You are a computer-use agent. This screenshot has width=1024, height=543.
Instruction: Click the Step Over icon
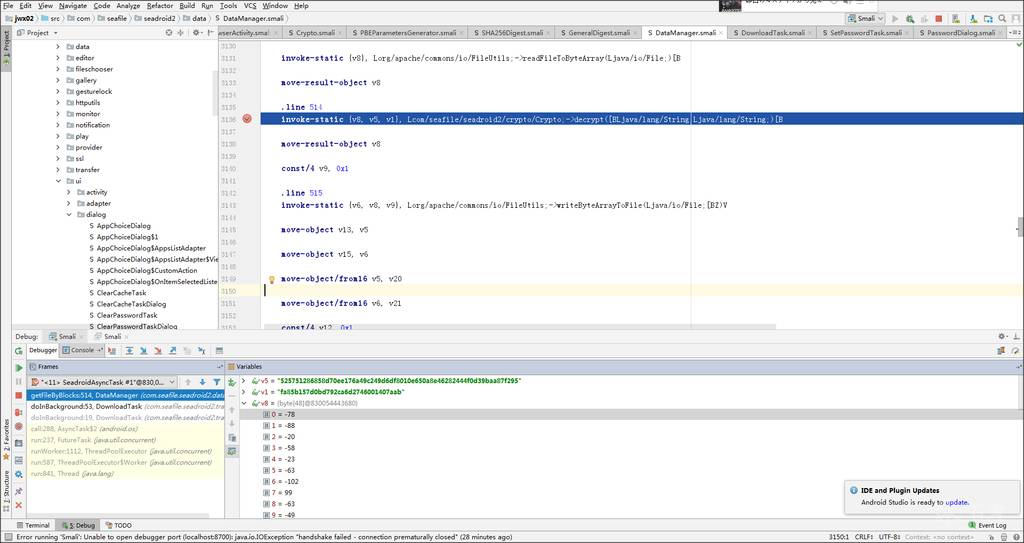pos(129,351)
